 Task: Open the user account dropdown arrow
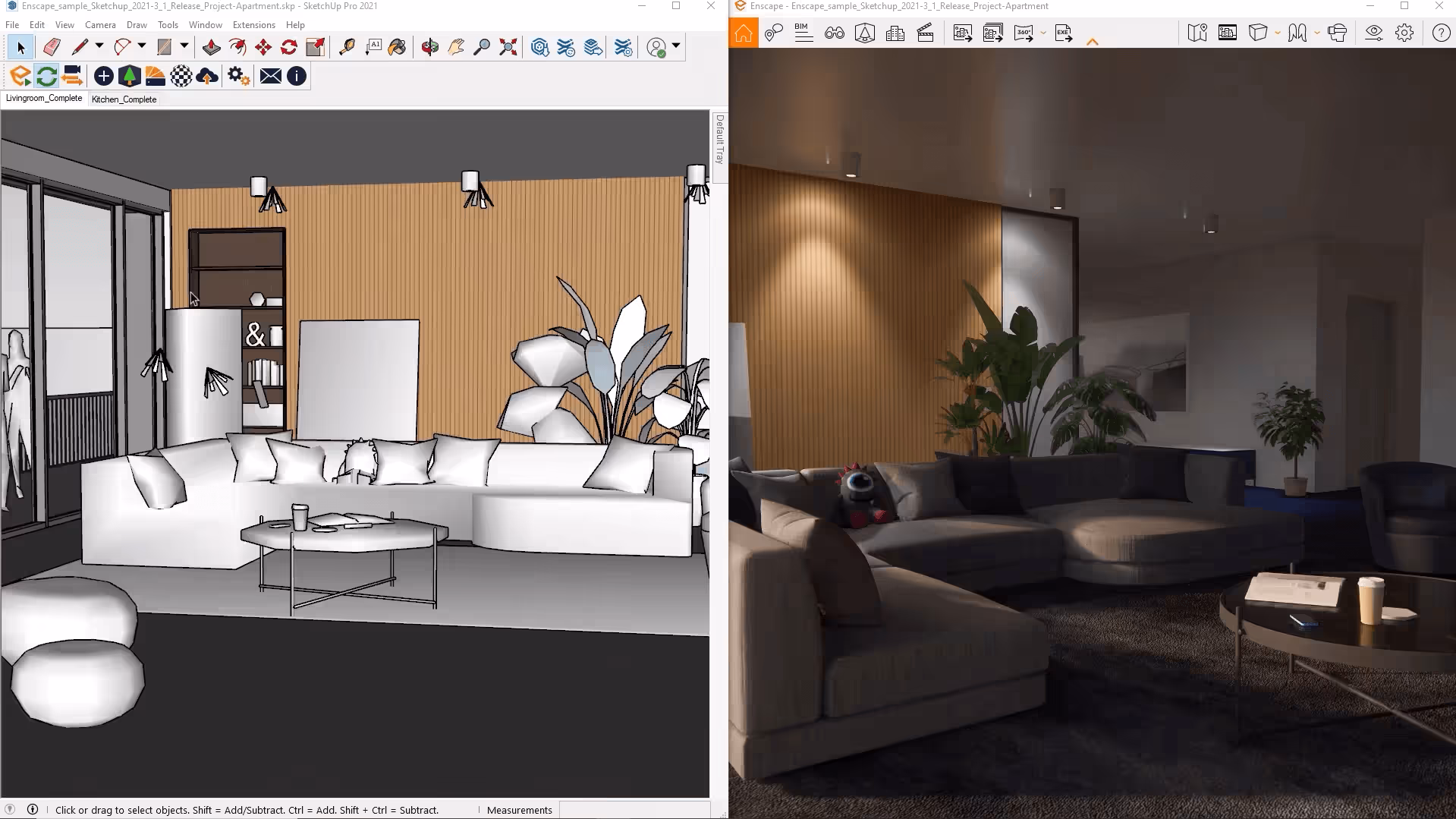[x=676, y=47]
